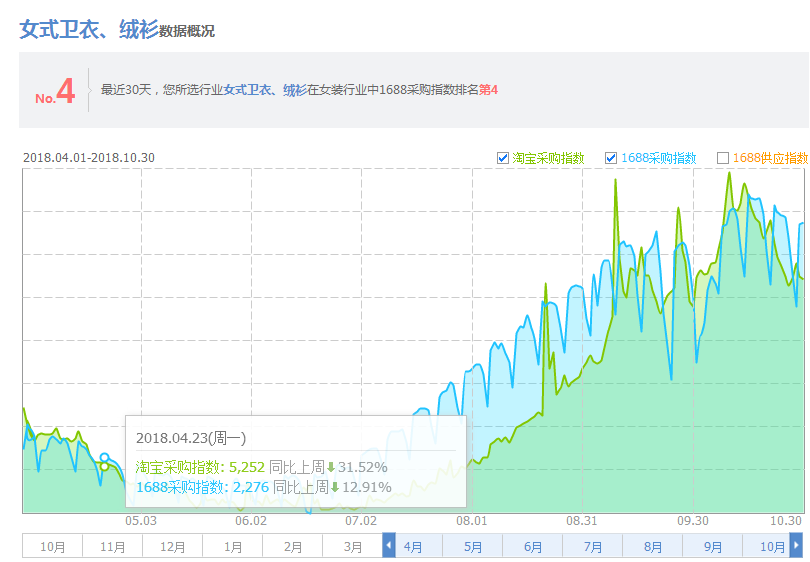810x562 pixels.
Task: Select 7月 in the month timeline
Action: pos(593,547)
